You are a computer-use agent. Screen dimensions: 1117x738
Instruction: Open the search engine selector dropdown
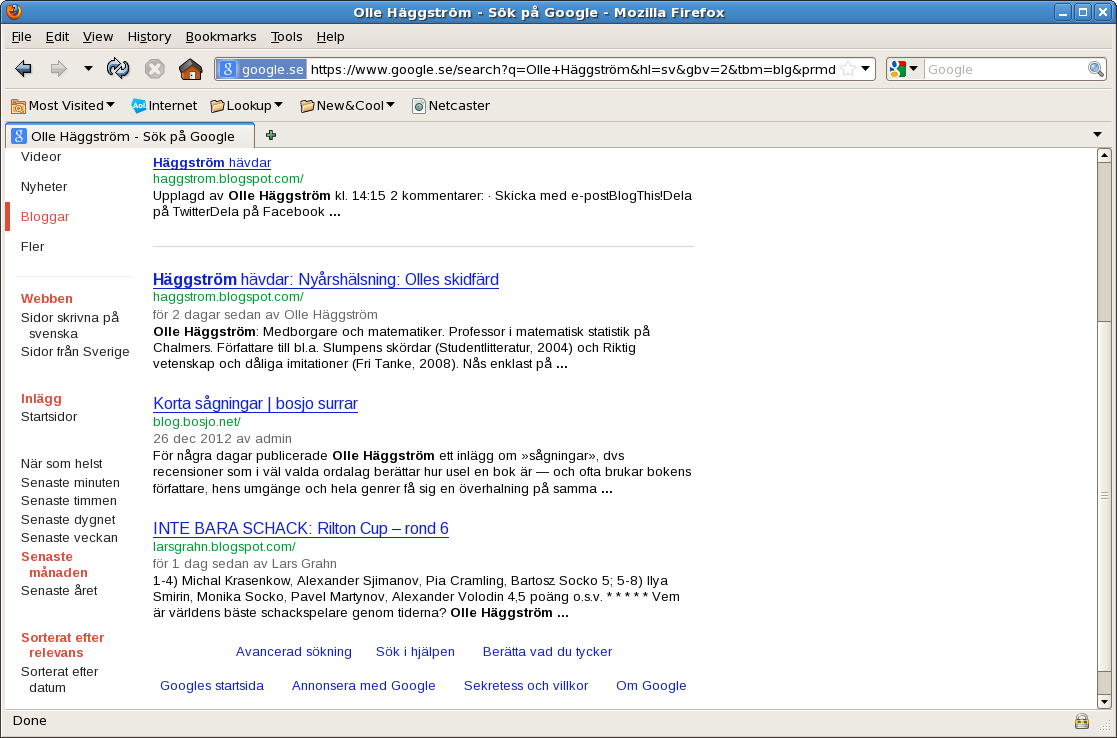click(x=905, y=69)
